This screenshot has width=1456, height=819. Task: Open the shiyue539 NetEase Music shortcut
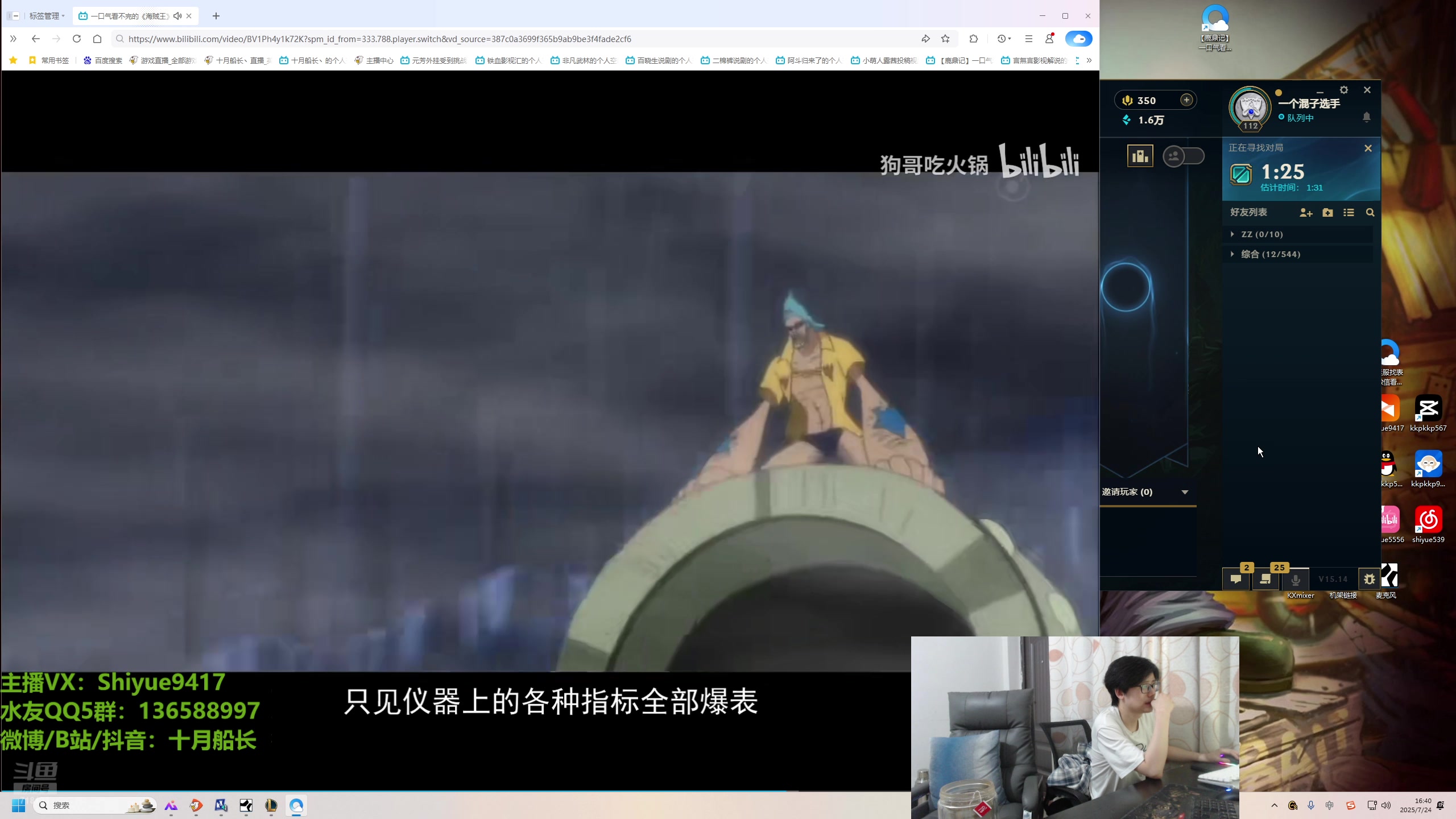pos(1428,525)
